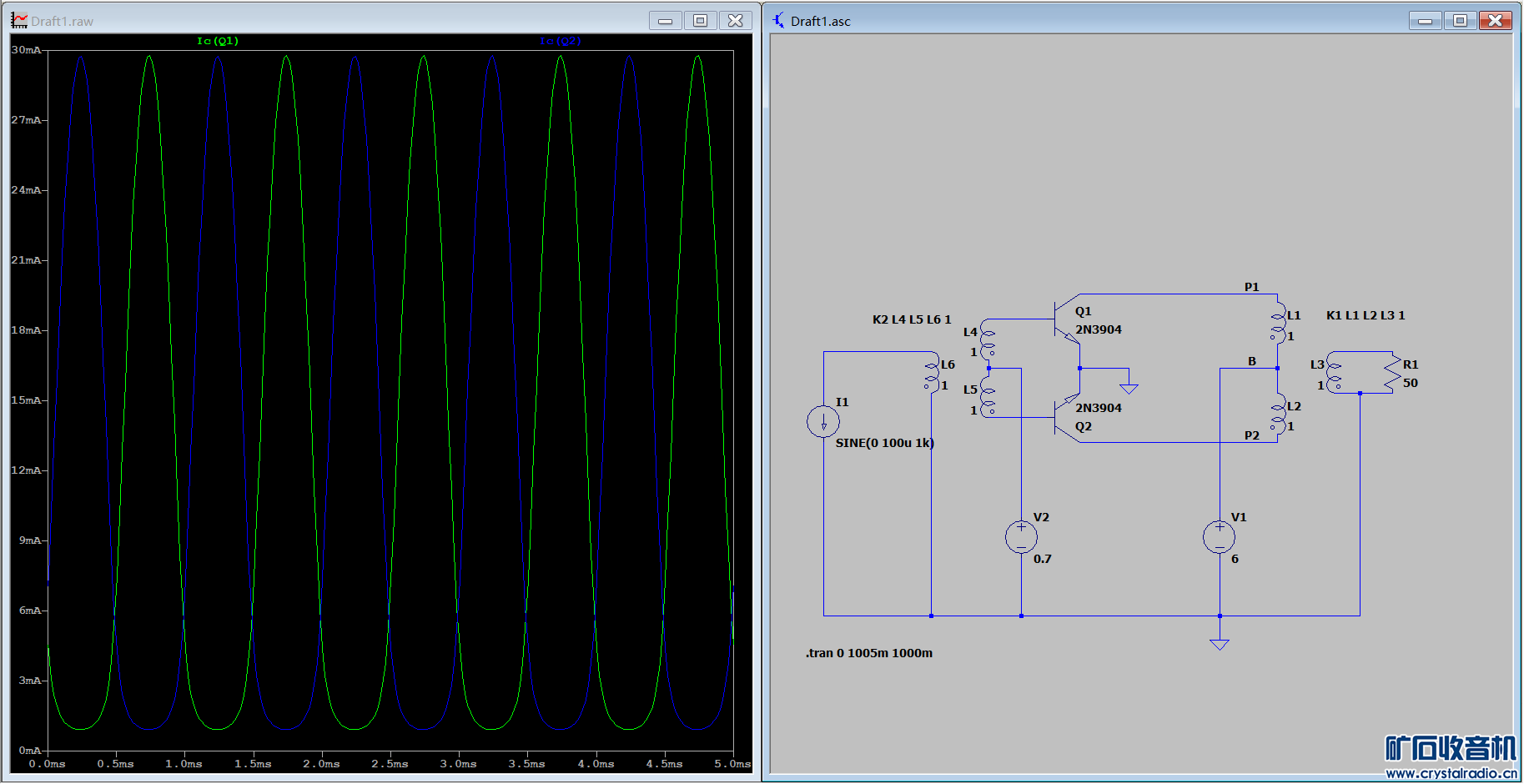
Task: Click the SINE(0 100u 1k) value text
Action: (884, 443)
